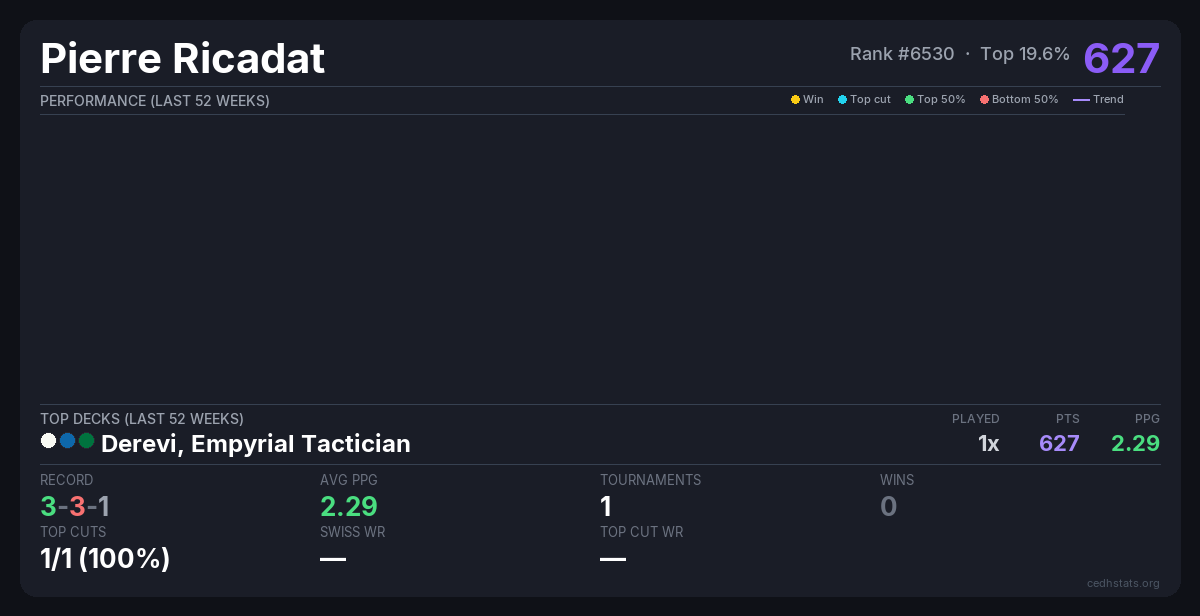Click the cyan Top cut legend dot
The height and width of the screenshot is (616, 1200).
(x=842, y=100)
